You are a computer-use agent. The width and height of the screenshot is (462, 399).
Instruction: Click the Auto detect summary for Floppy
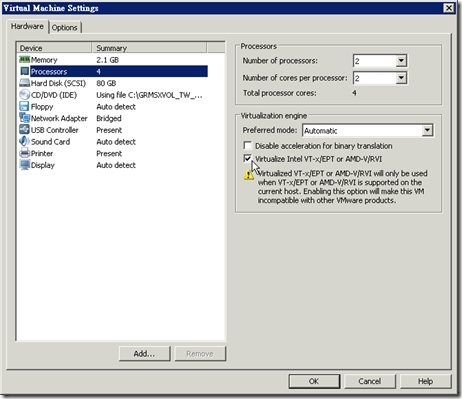[116, 107]
